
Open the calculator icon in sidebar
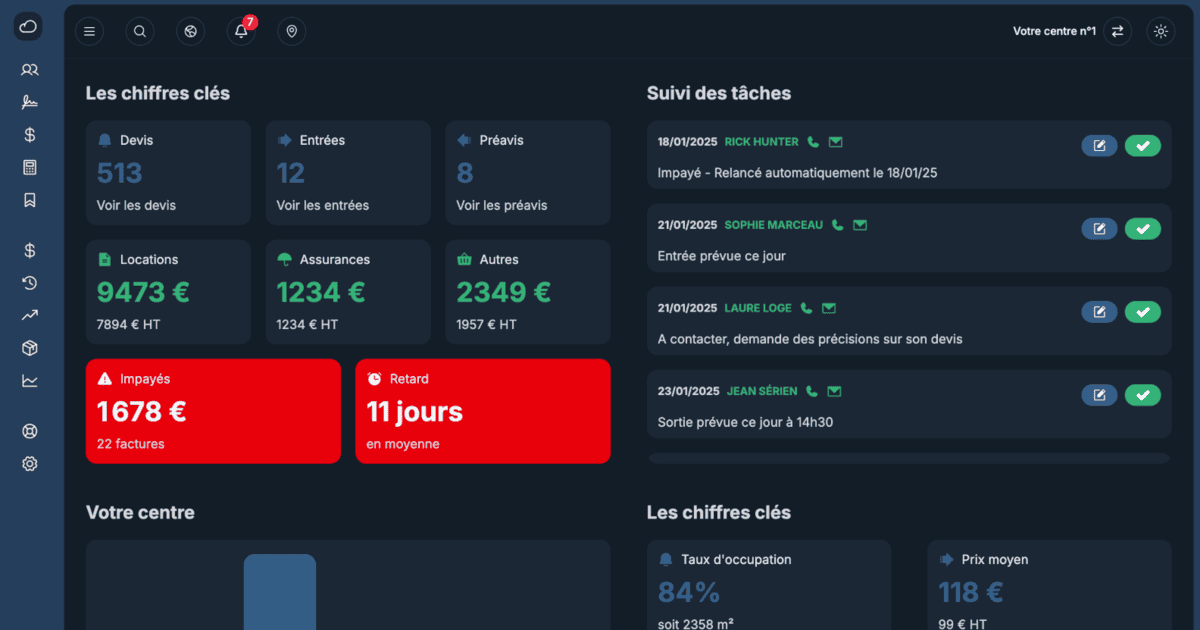[30, 167]
